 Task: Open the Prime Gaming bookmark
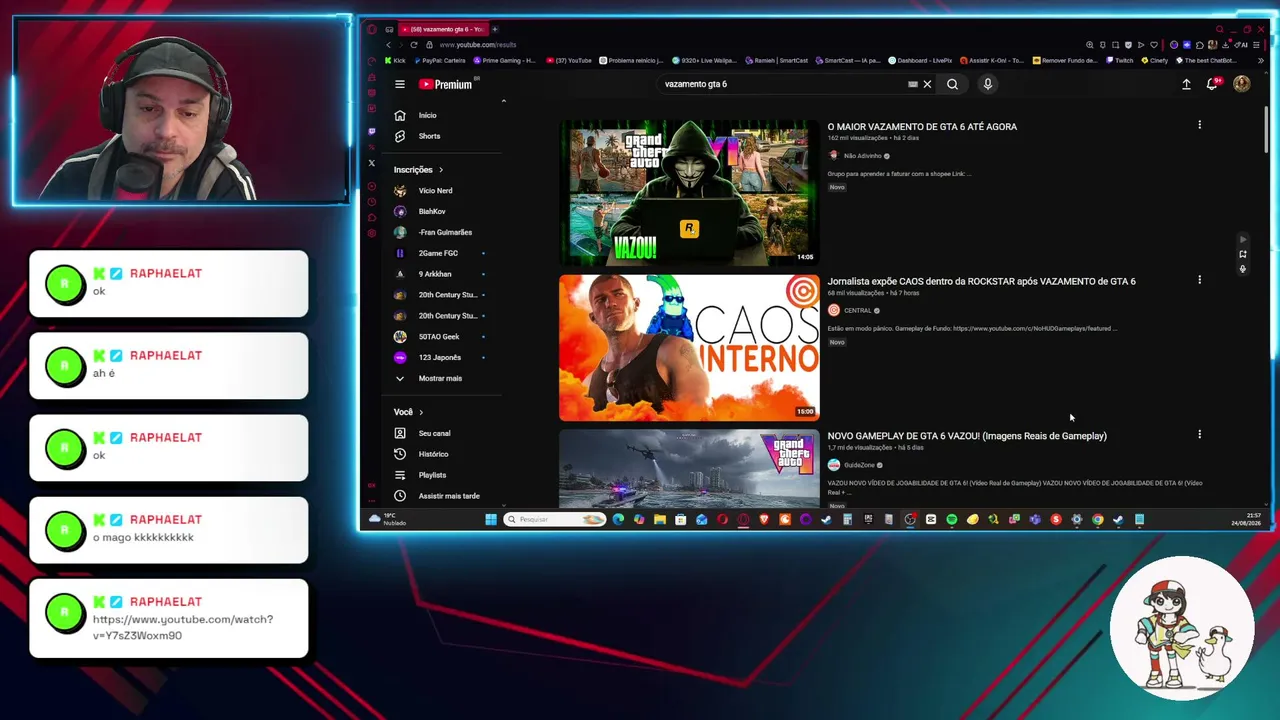[x=504, y=61]
